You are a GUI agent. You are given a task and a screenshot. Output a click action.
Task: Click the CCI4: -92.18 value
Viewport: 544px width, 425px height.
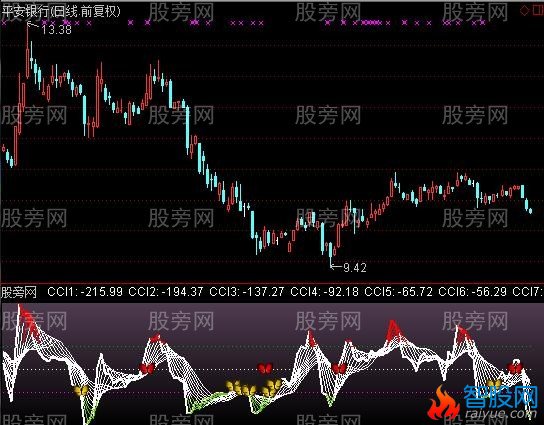coord(324,292)
